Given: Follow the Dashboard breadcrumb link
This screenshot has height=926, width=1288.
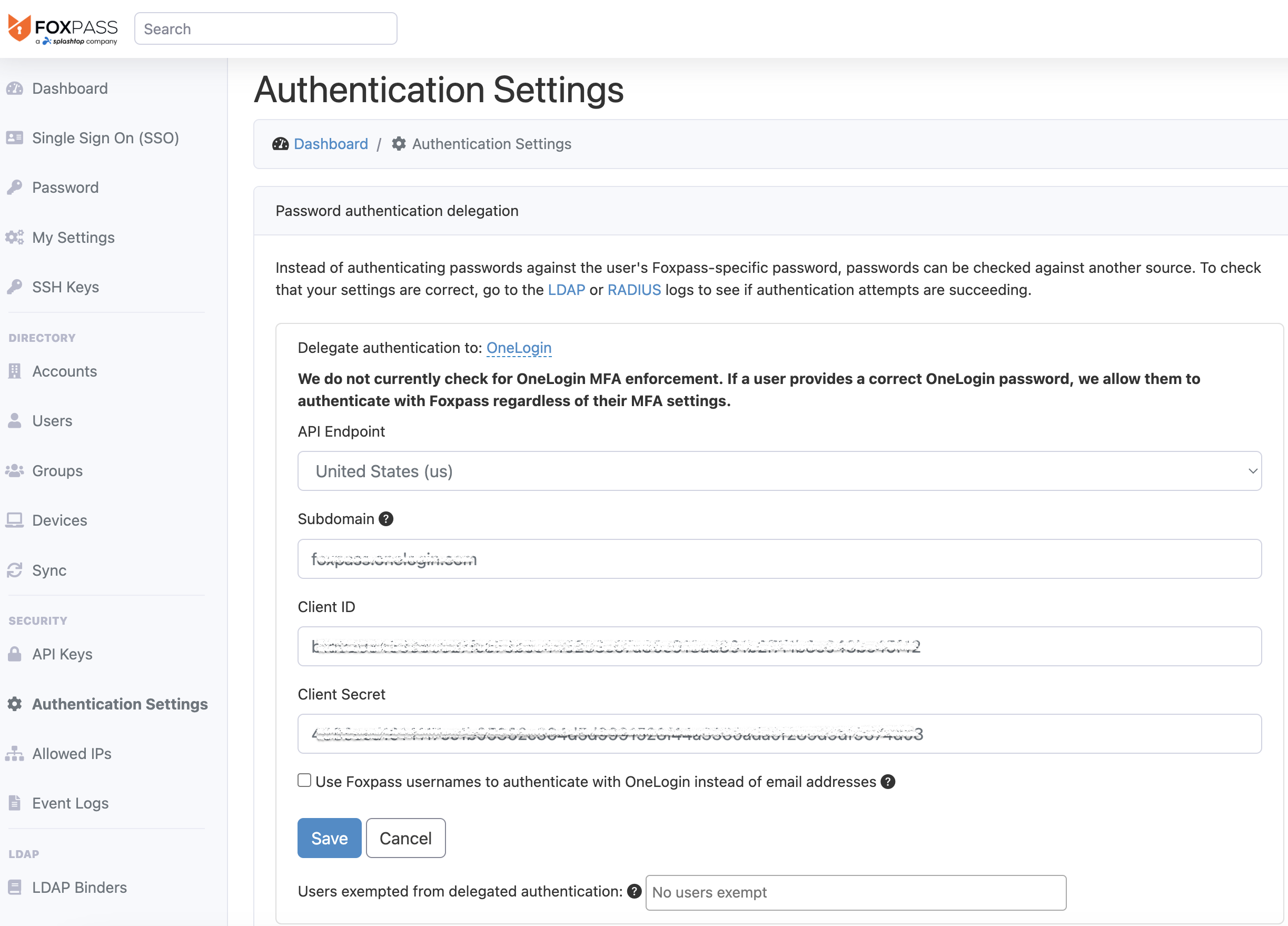Looking at the screenshot, I should 331,144.
